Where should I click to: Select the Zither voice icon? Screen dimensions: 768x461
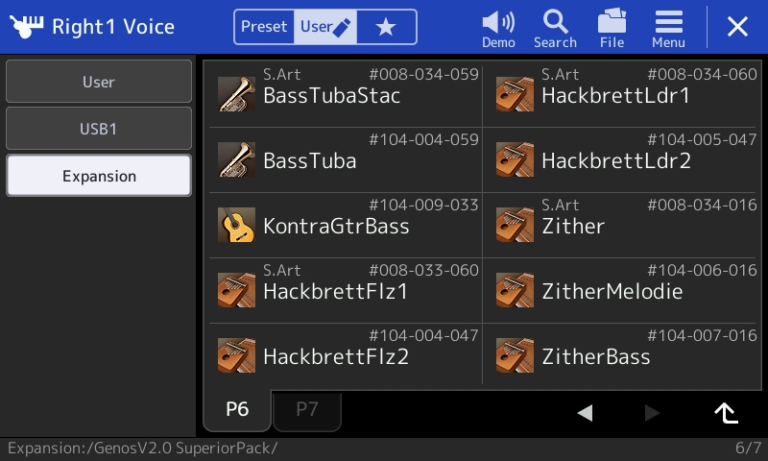point(515,224)
